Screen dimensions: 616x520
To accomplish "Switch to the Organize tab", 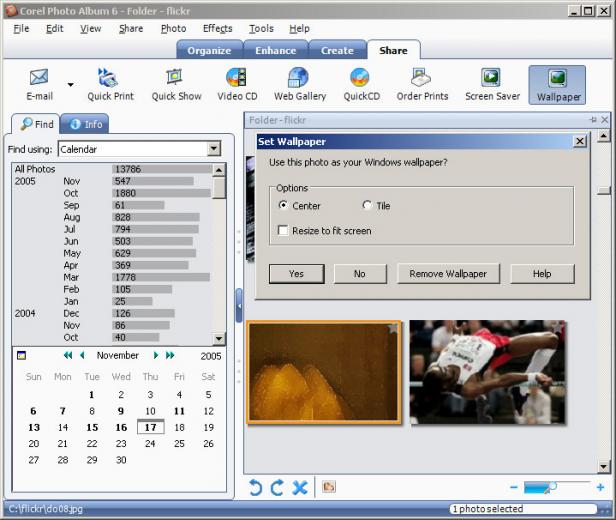I will pyautogui.click(x=209, y=50).
